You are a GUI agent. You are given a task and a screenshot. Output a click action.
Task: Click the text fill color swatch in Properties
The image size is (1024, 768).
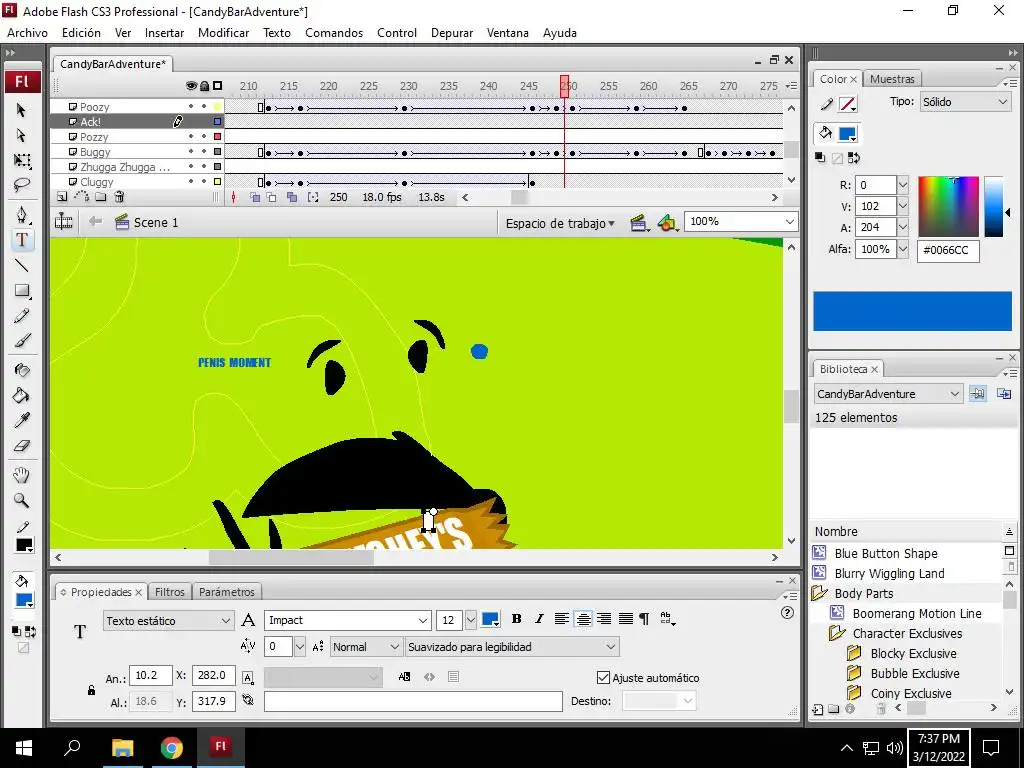[x=490, y=619]
